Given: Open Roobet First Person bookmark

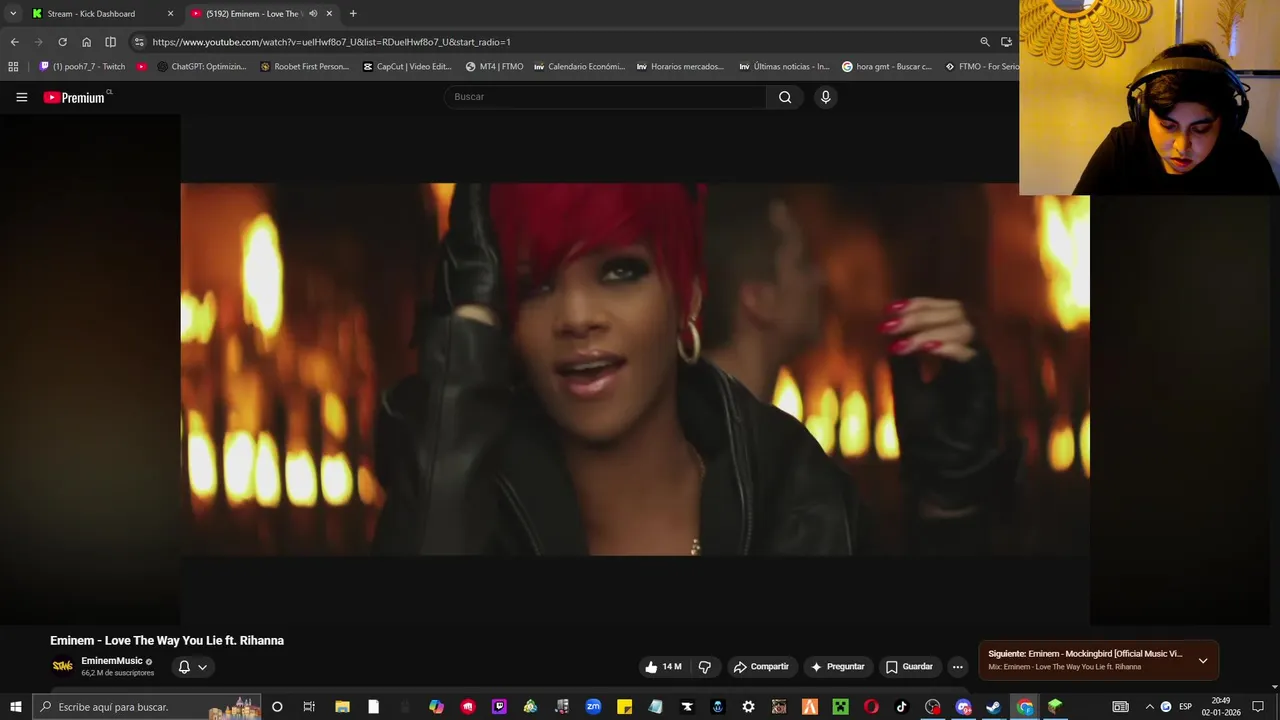Looking at the screenshot, I should [304, 67].
